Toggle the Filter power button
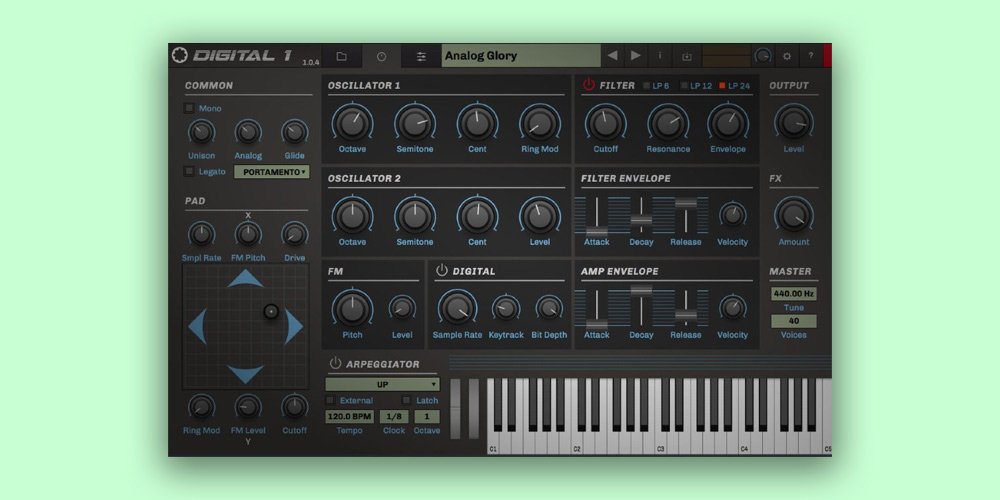1000x500 pixels. point(589,85)
